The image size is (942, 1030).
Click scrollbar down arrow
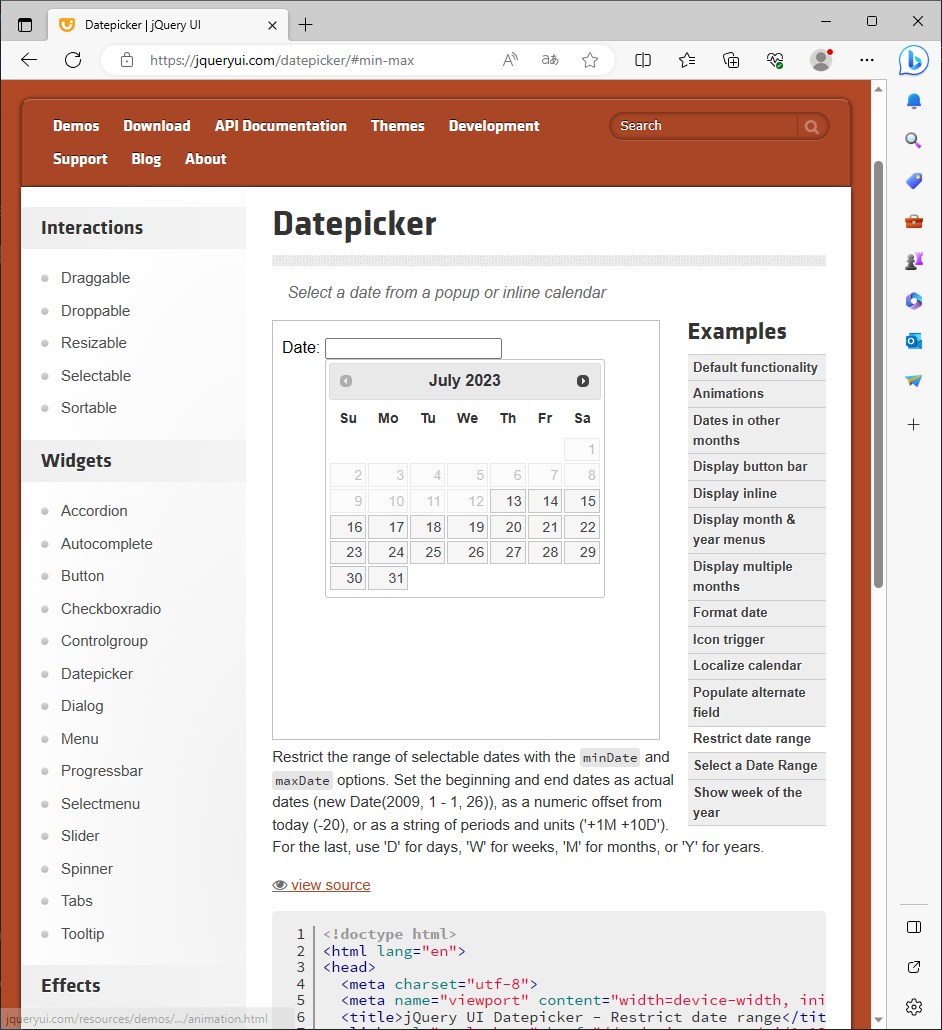pyautogui.click(x=878, y=1020)
